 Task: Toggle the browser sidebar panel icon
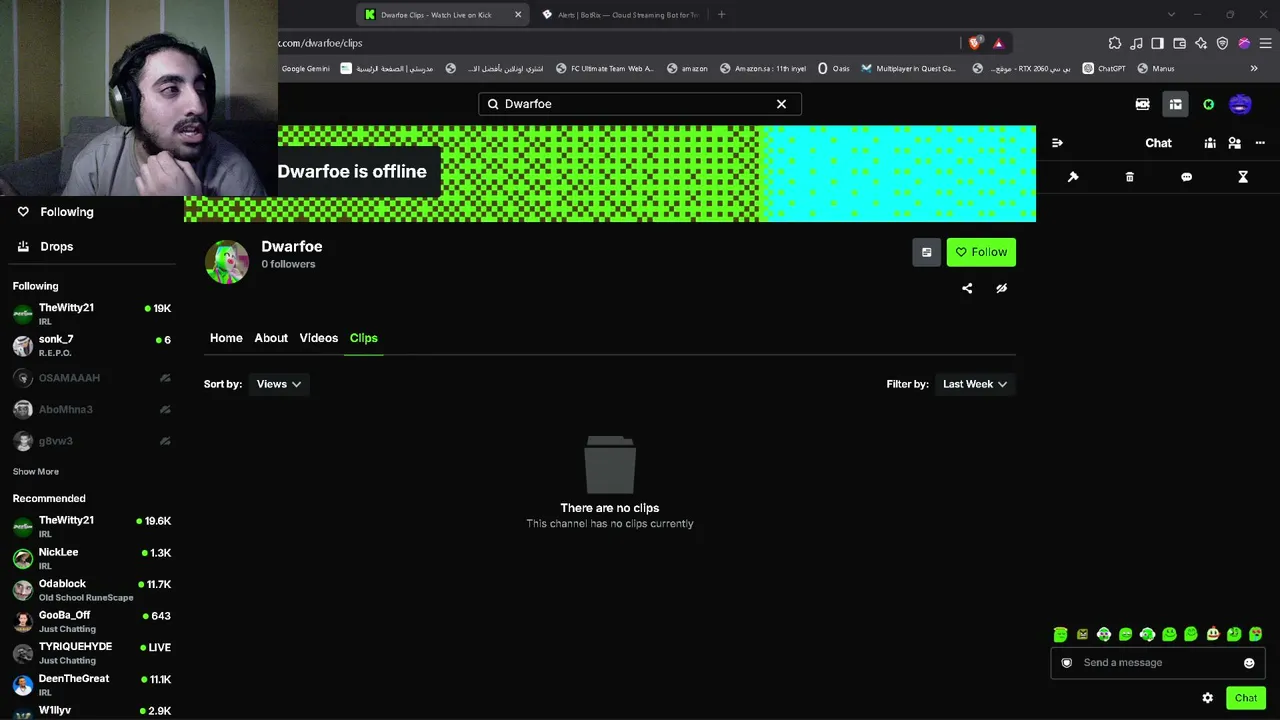[x=1158, y=43]
